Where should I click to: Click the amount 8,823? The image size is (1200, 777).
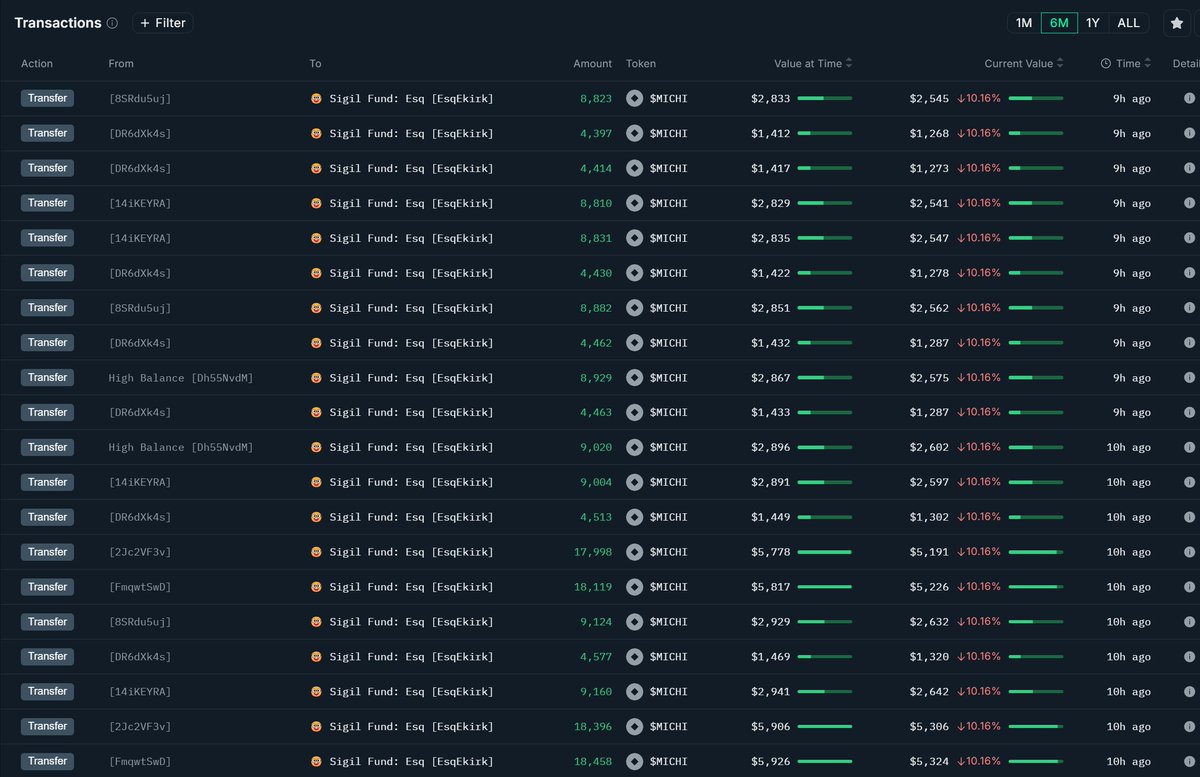click(596, 99)
